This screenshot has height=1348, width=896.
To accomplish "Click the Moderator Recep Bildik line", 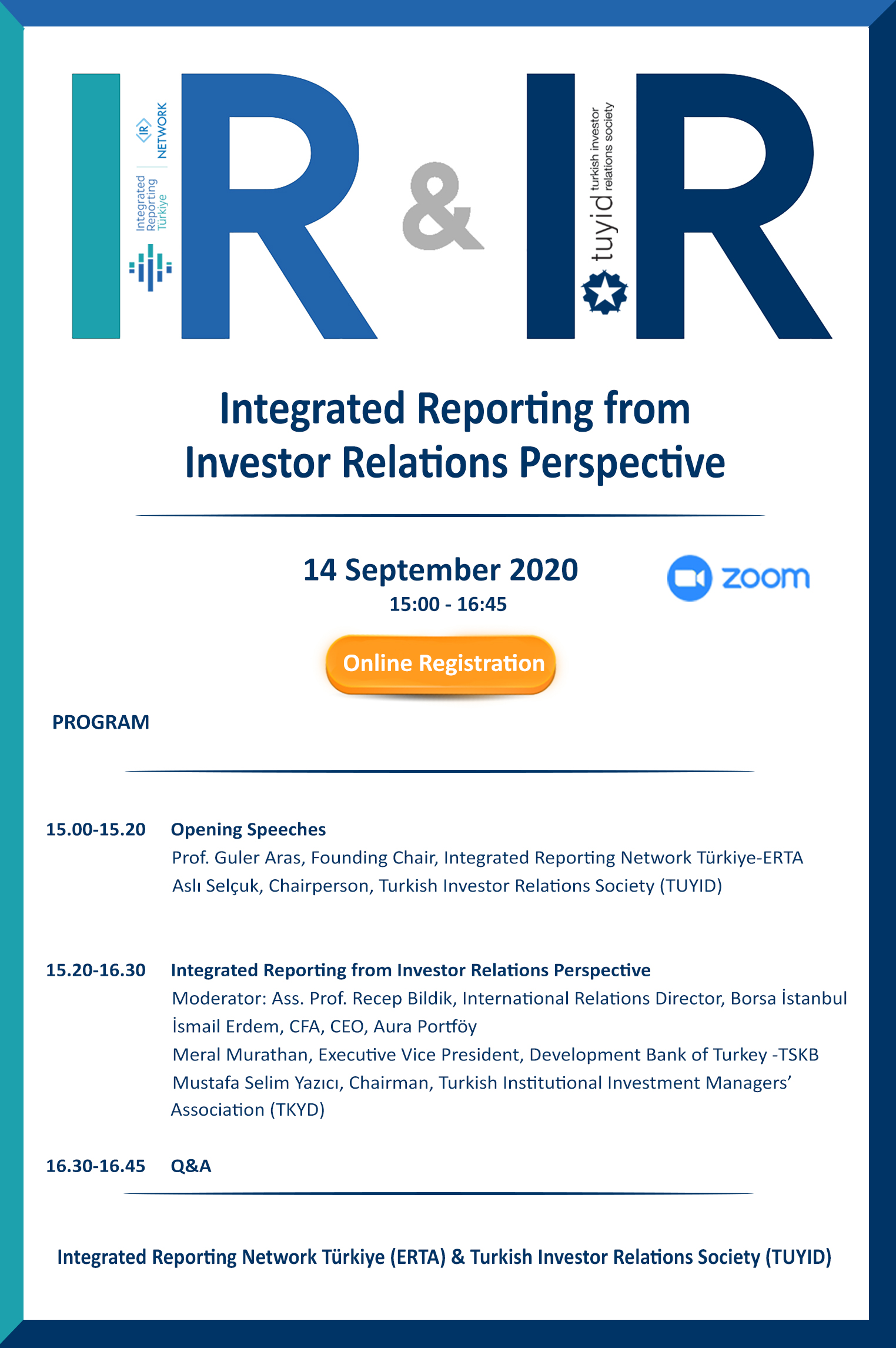I will click(509, 998).
